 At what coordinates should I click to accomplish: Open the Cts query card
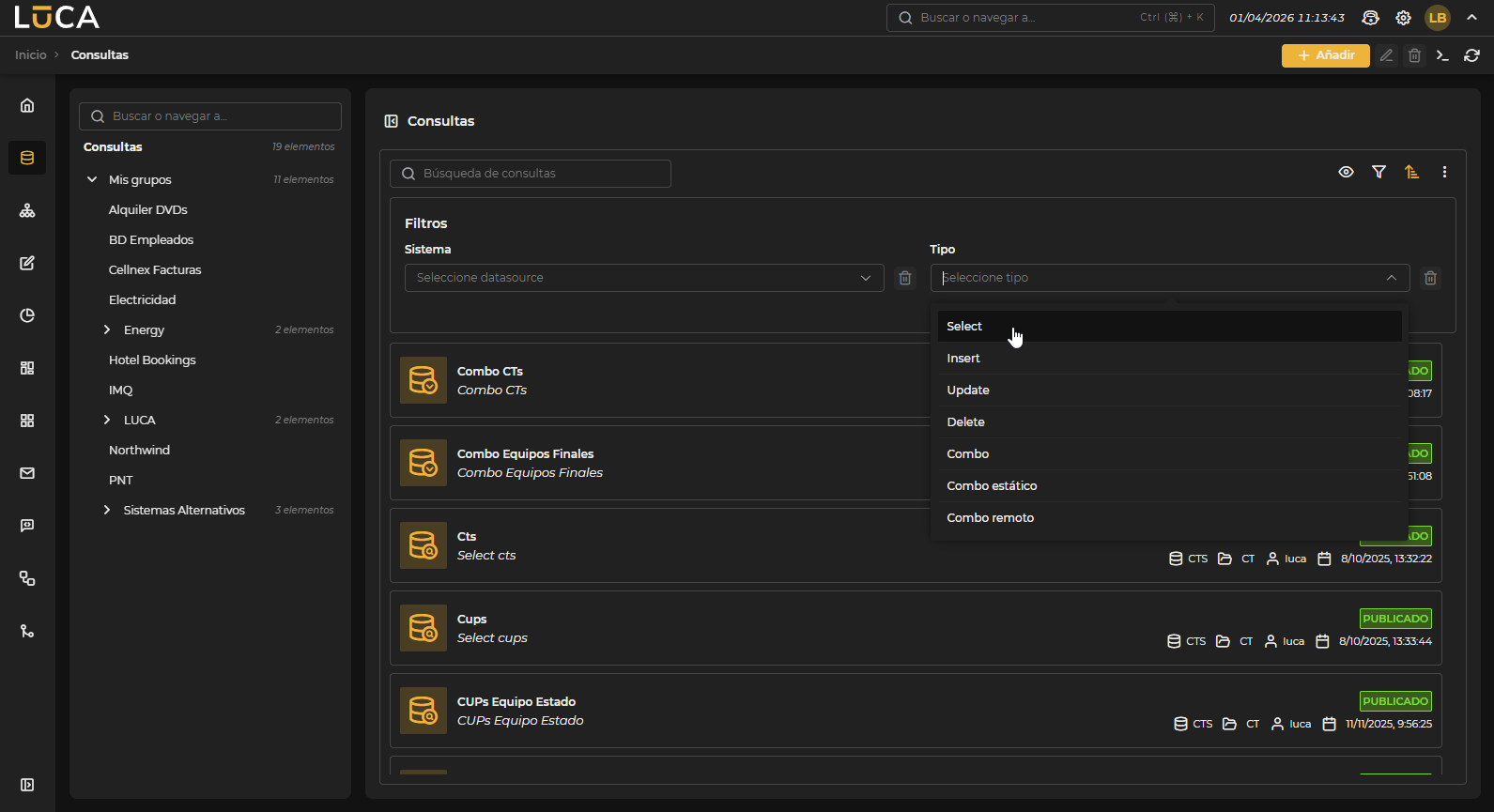[916, 545]
